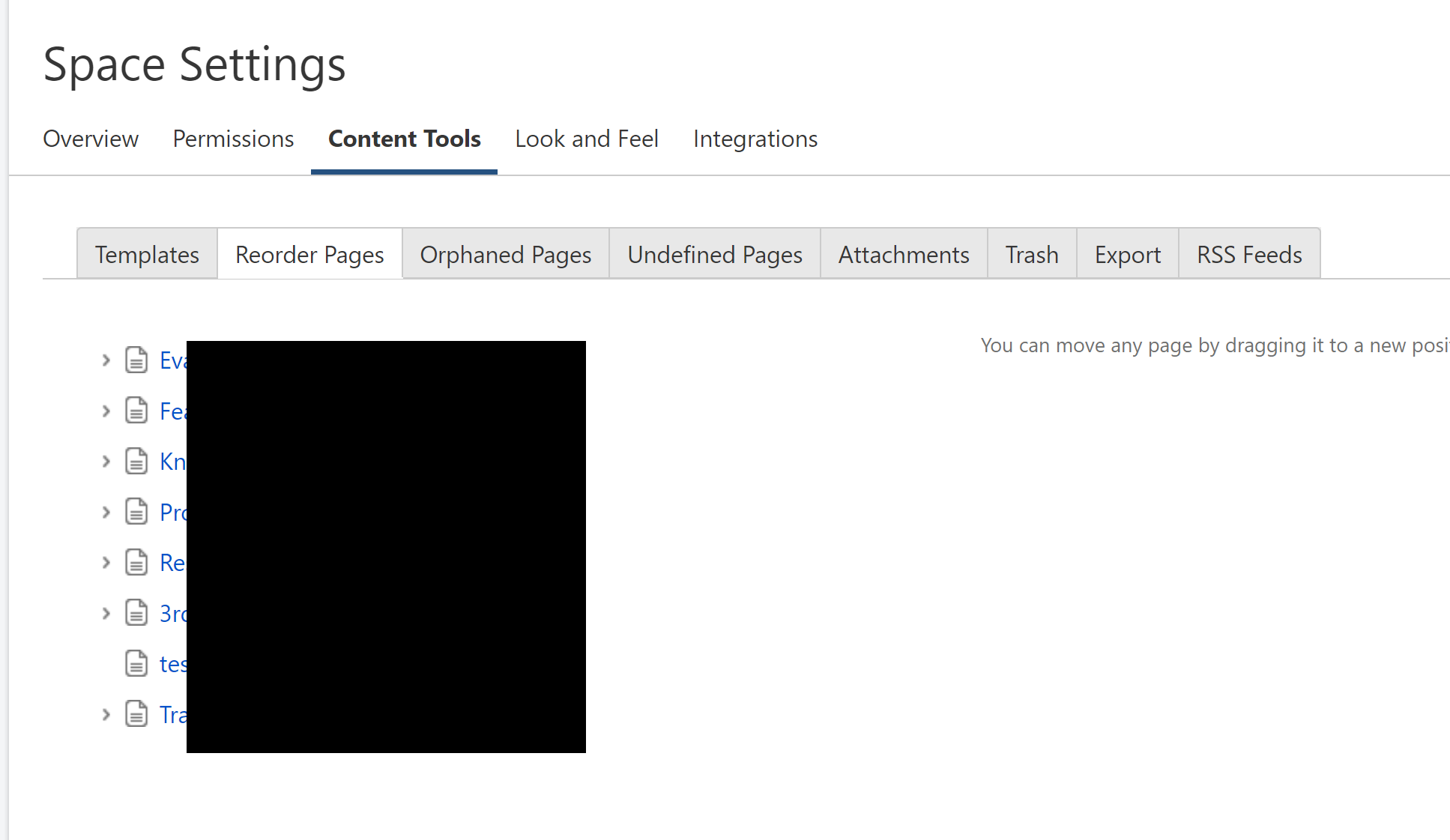Expand the page starting with 'Fe'
This screenshot has width=1450, height=840.
[106, 411]
